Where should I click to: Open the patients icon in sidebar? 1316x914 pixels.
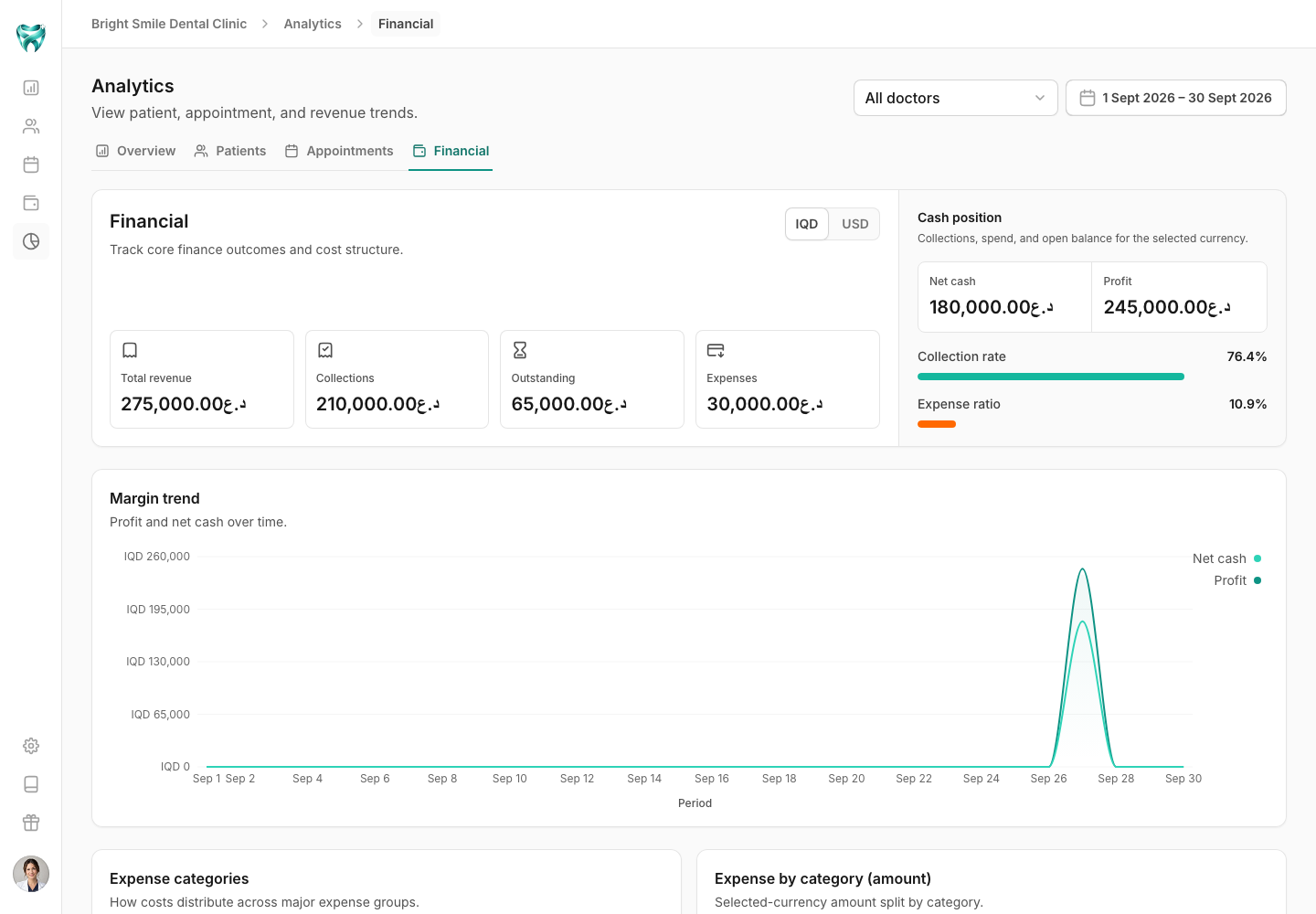pos(31,126)
